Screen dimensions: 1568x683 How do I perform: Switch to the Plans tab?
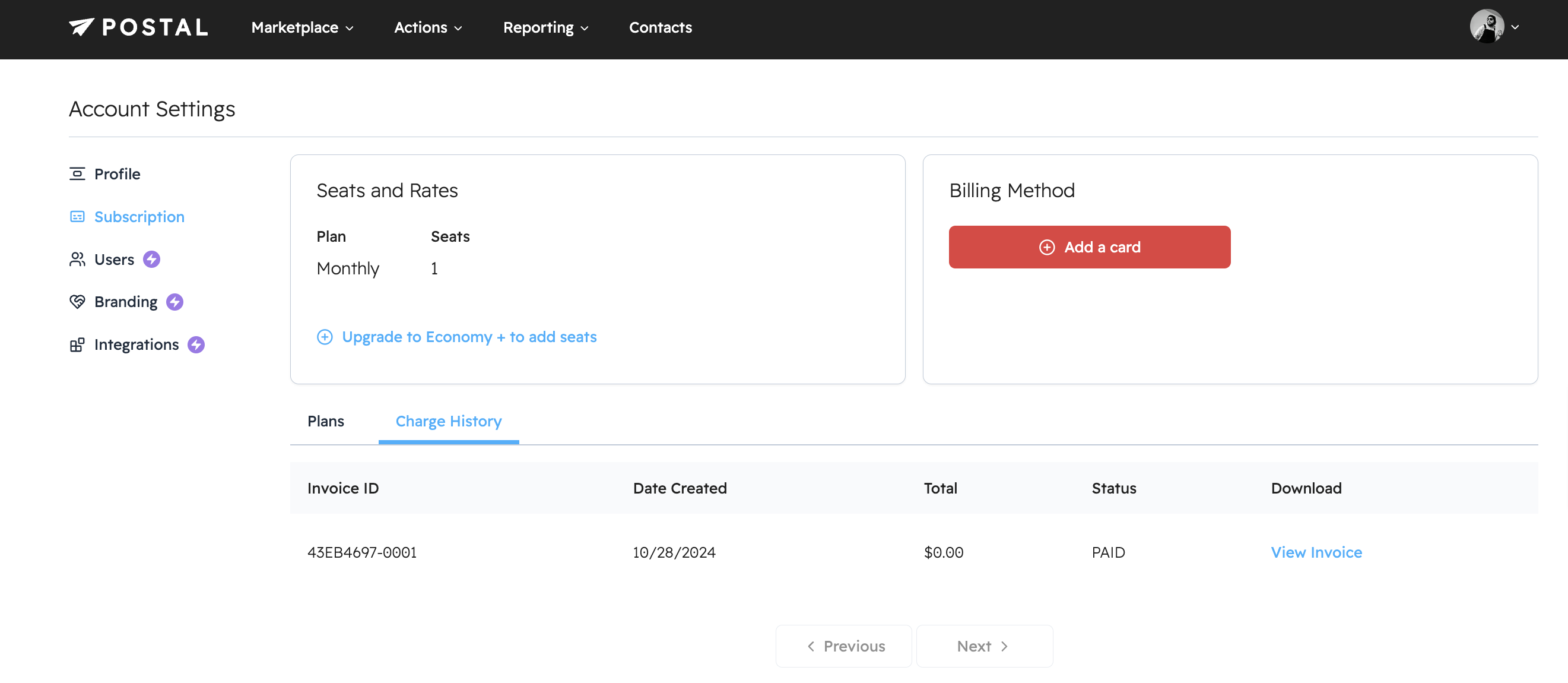click(326, 421)
